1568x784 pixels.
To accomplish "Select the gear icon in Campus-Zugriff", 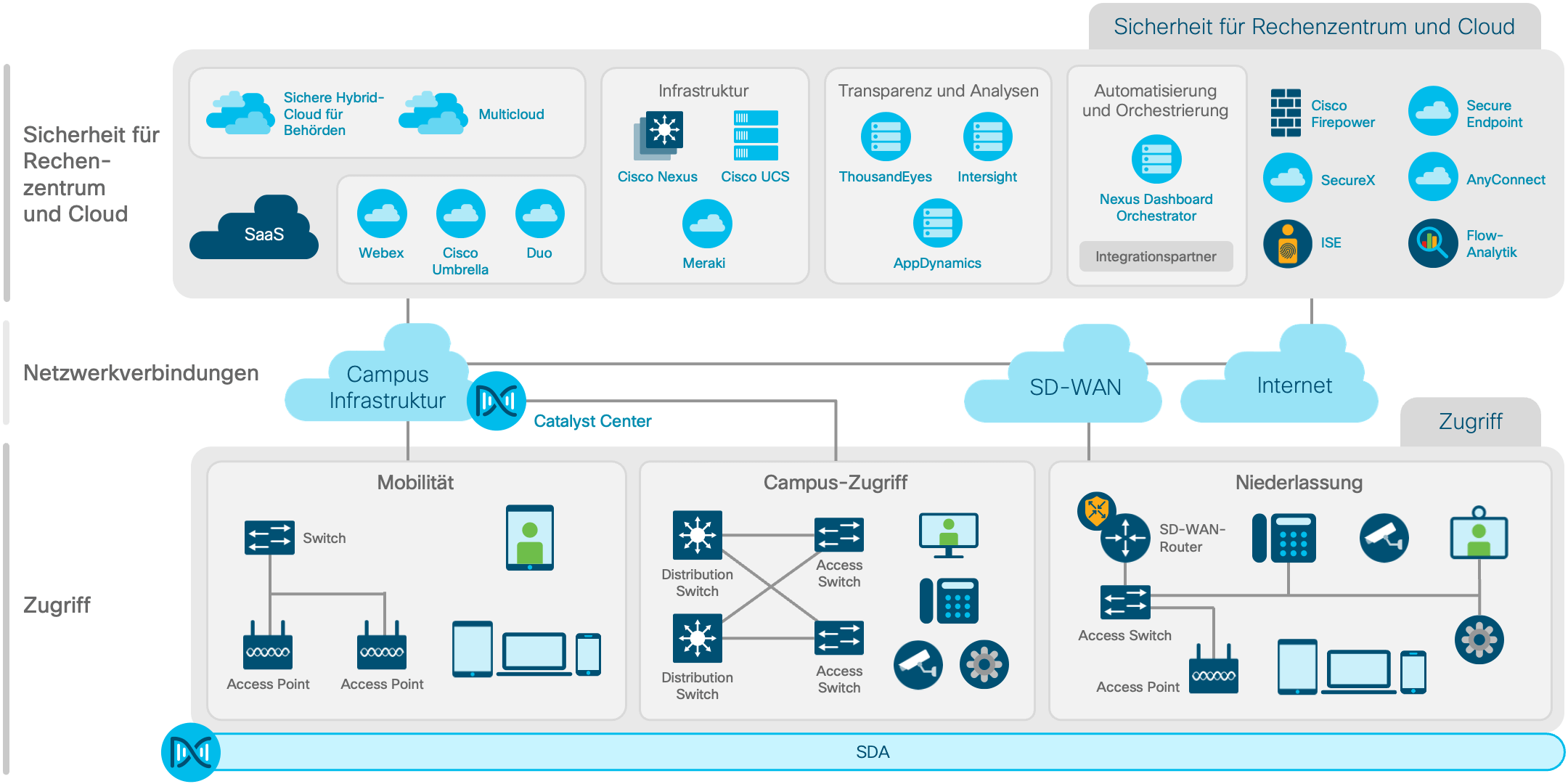I will pos(984,664).
